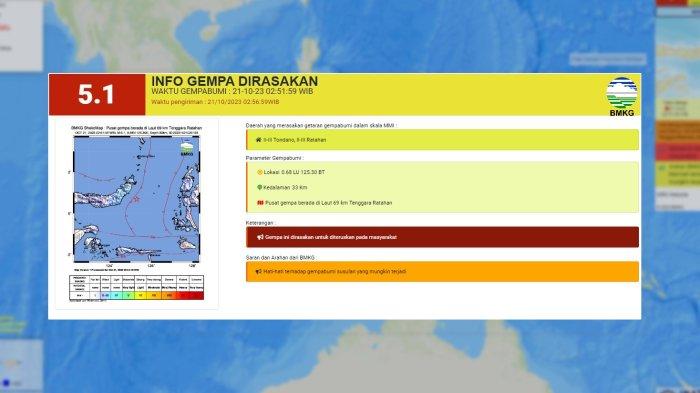The height and width of the screenshot is (393, 700).
Task: Click the INFO GEMPA DIRASAKAN heading
Action: pyautogui.click(x=234, y=81)
